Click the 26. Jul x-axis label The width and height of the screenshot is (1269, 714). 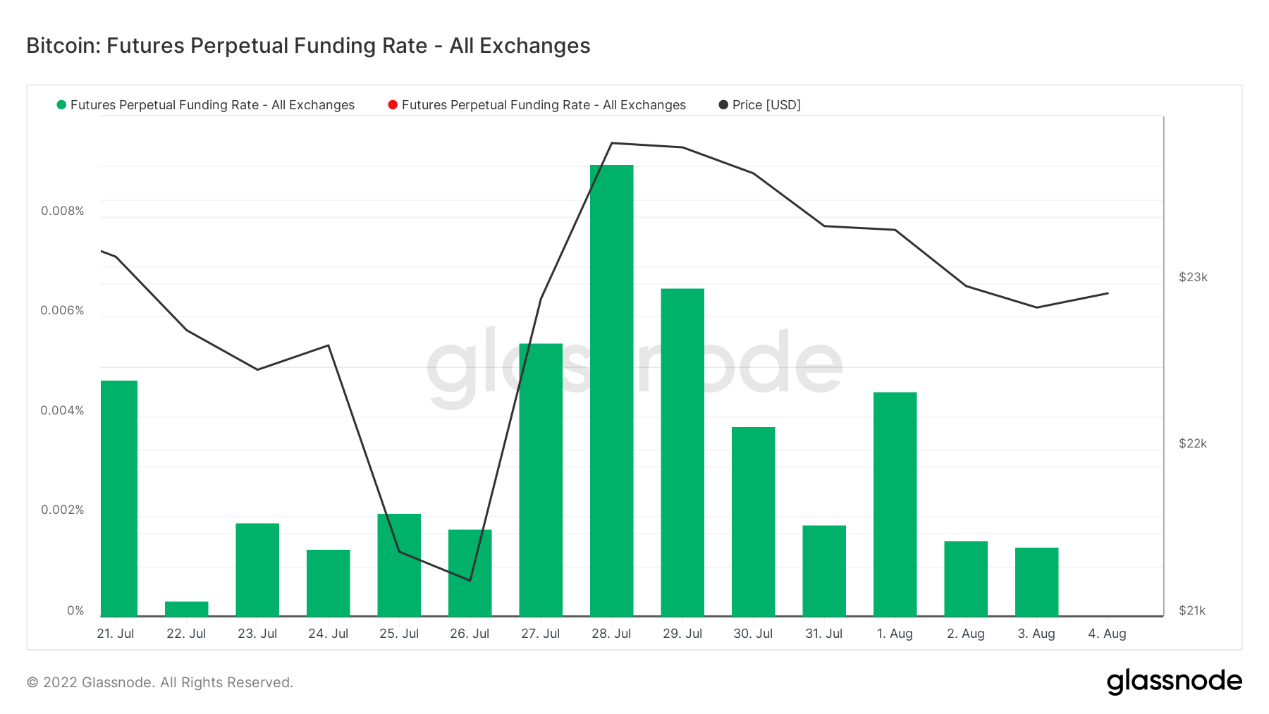click(x=469, y=634)
